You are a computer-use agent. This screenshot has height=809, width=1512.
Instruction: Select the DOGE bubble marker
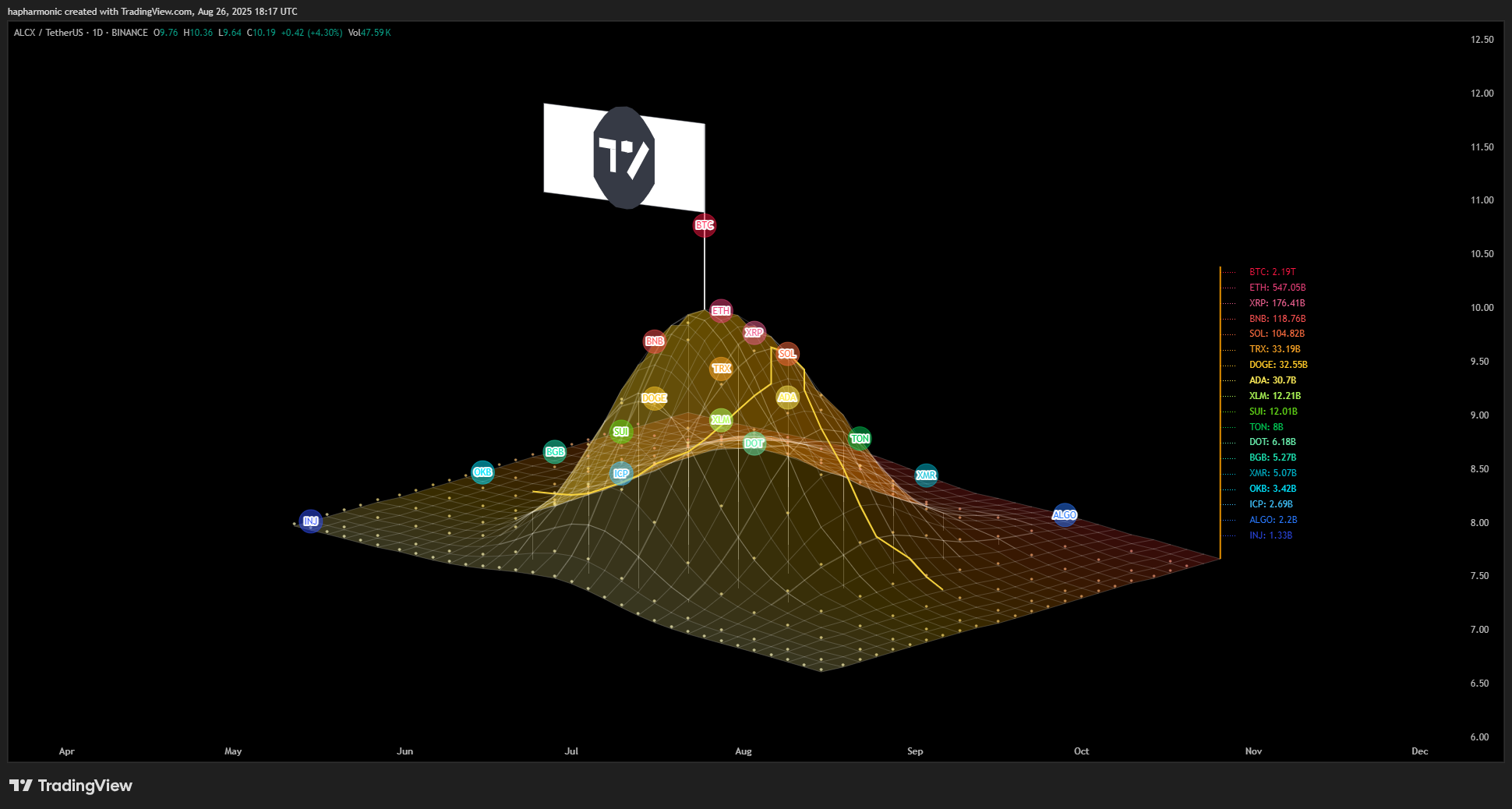pyautogui.click(x=654, y=398)
